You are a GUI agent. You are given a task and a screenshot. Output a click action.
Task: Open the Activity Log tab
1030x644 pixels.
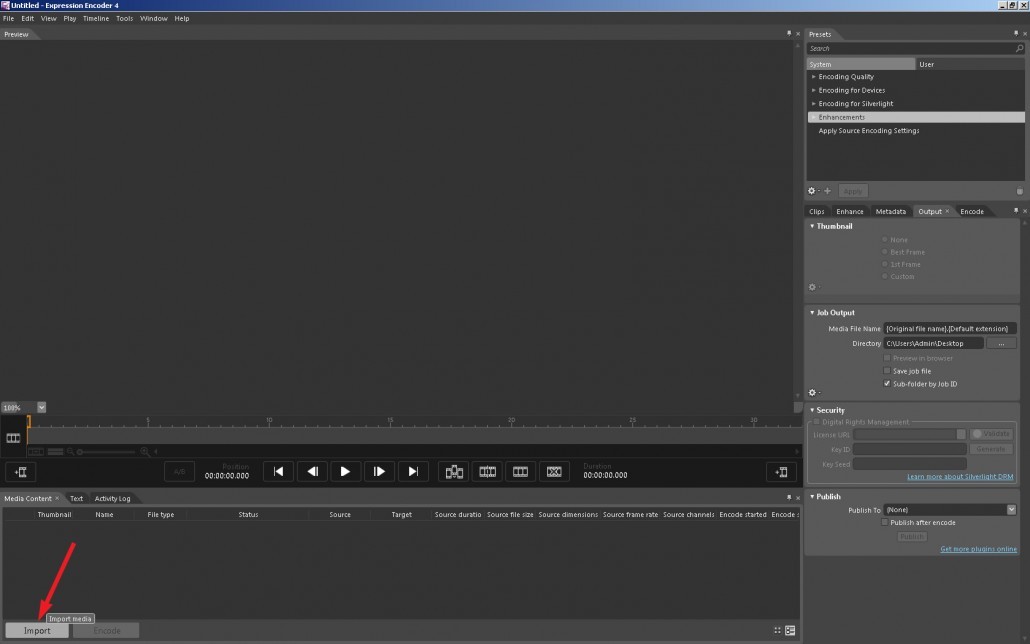pyautogui.click(x=112, y=498)
